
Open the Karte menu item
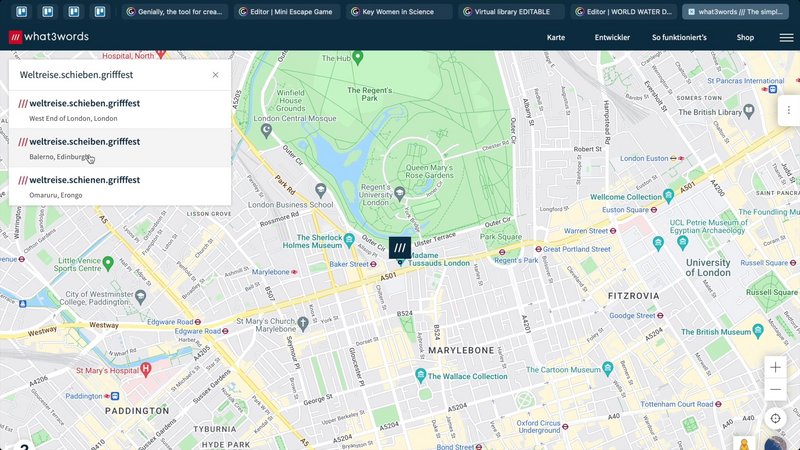pyautogui.click(x=556, y=37)
